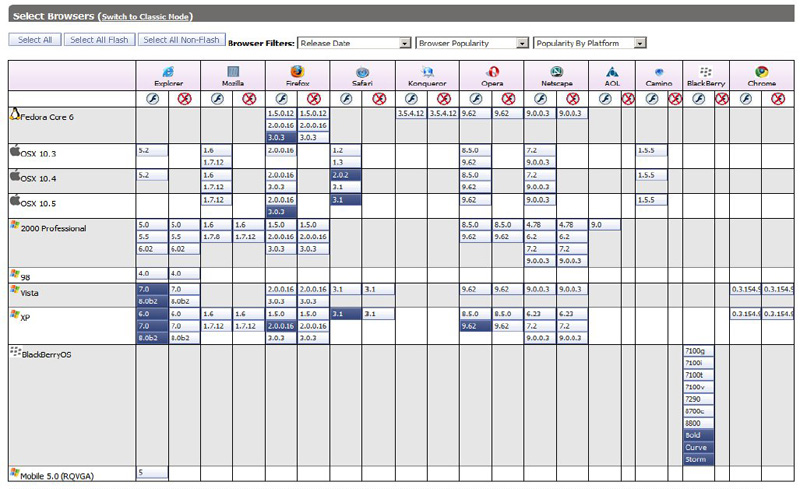The width and height of the screenshot is (800, 489).
Task: Select BlackBerry 7290 device
Action: 698,399
